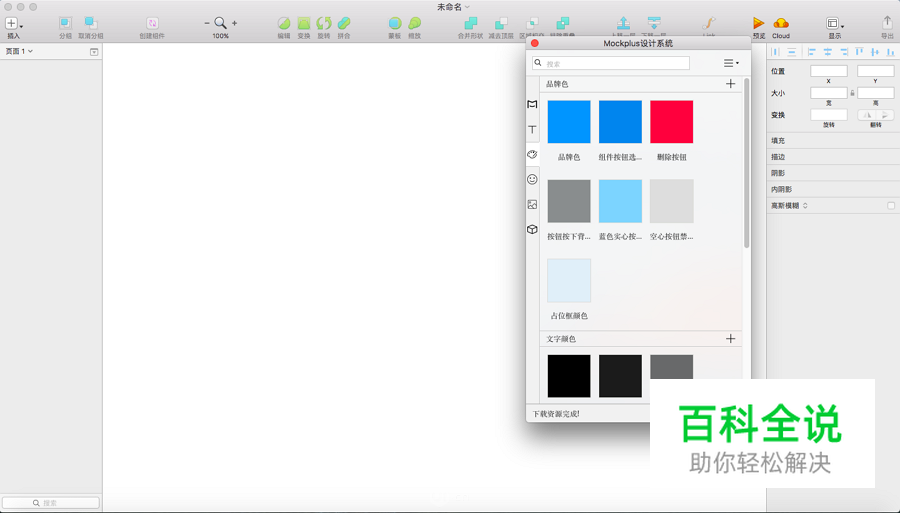Click the move-backward layer icon
This screenshot has height=513, width=900.
[654, 23]
